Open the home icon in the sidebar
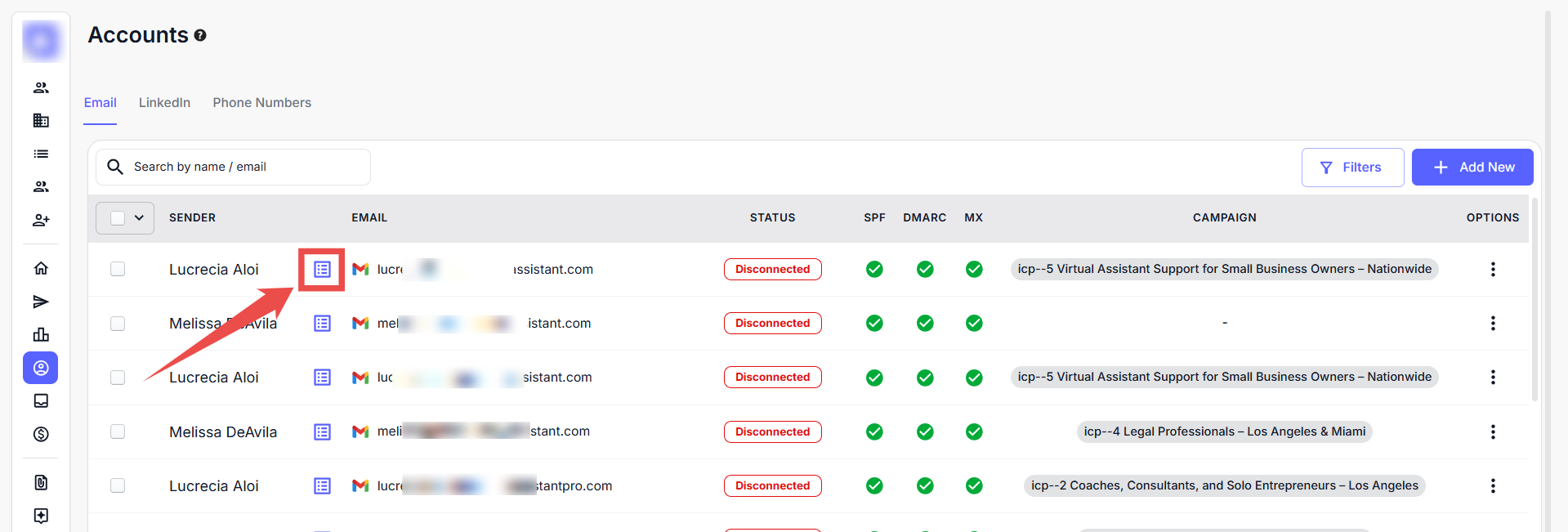 [41, 268]
